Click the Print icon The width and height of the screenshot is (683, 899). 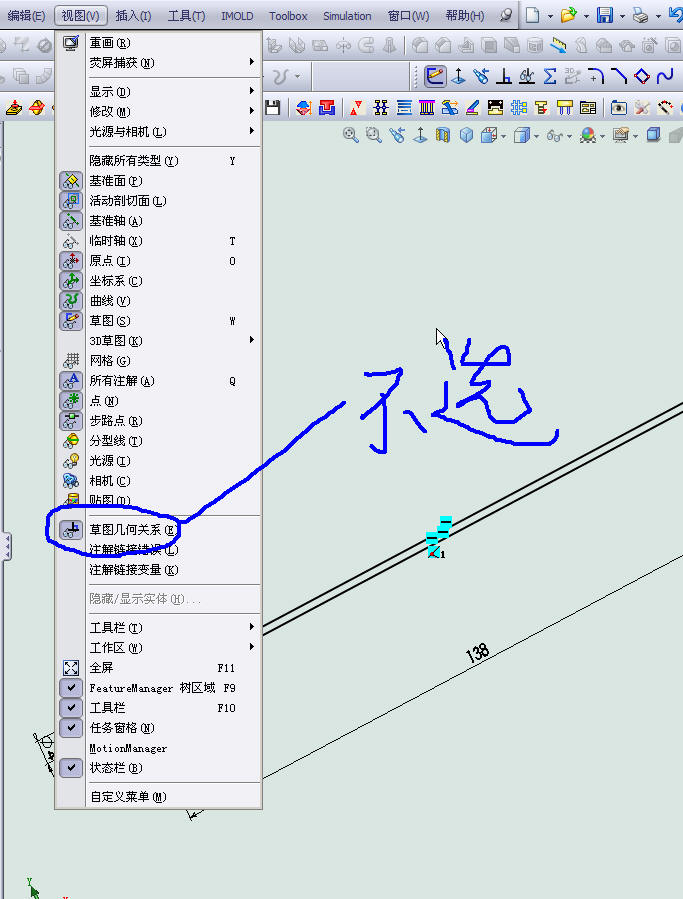click(640, 15)
